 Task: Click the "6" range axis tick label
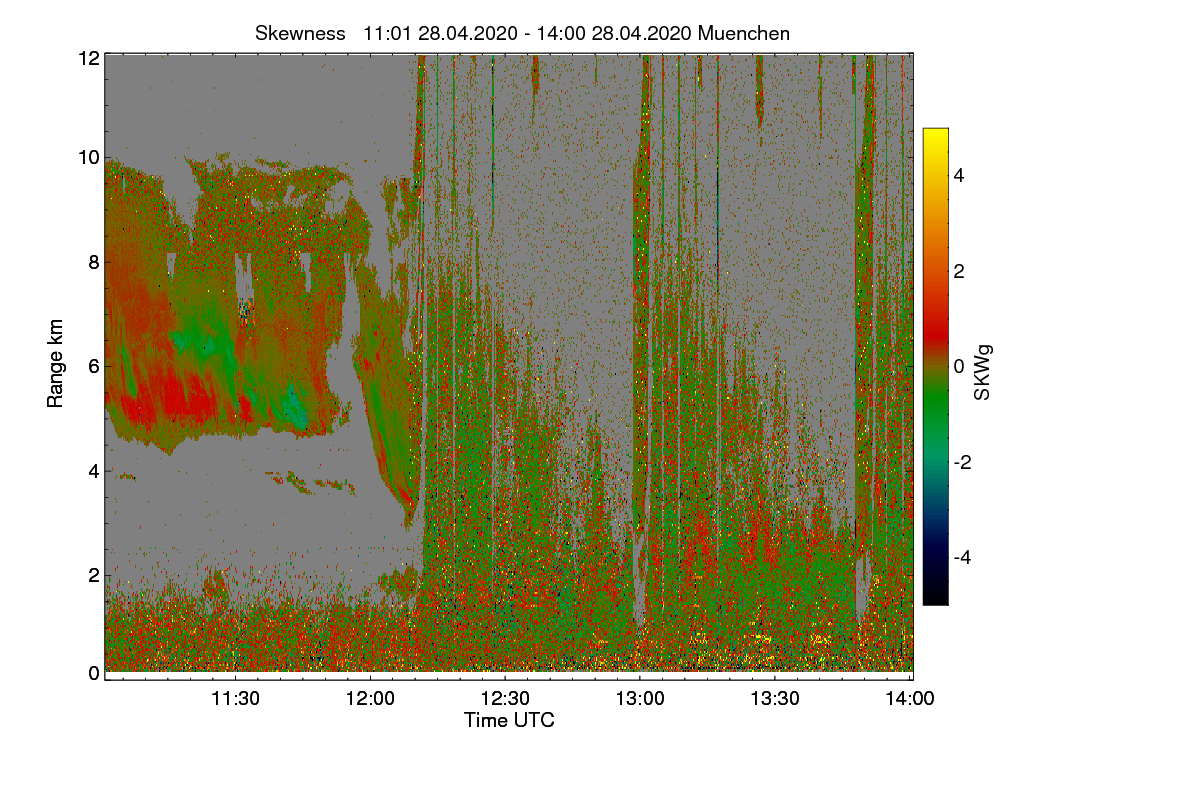click(x=94, y=366)
